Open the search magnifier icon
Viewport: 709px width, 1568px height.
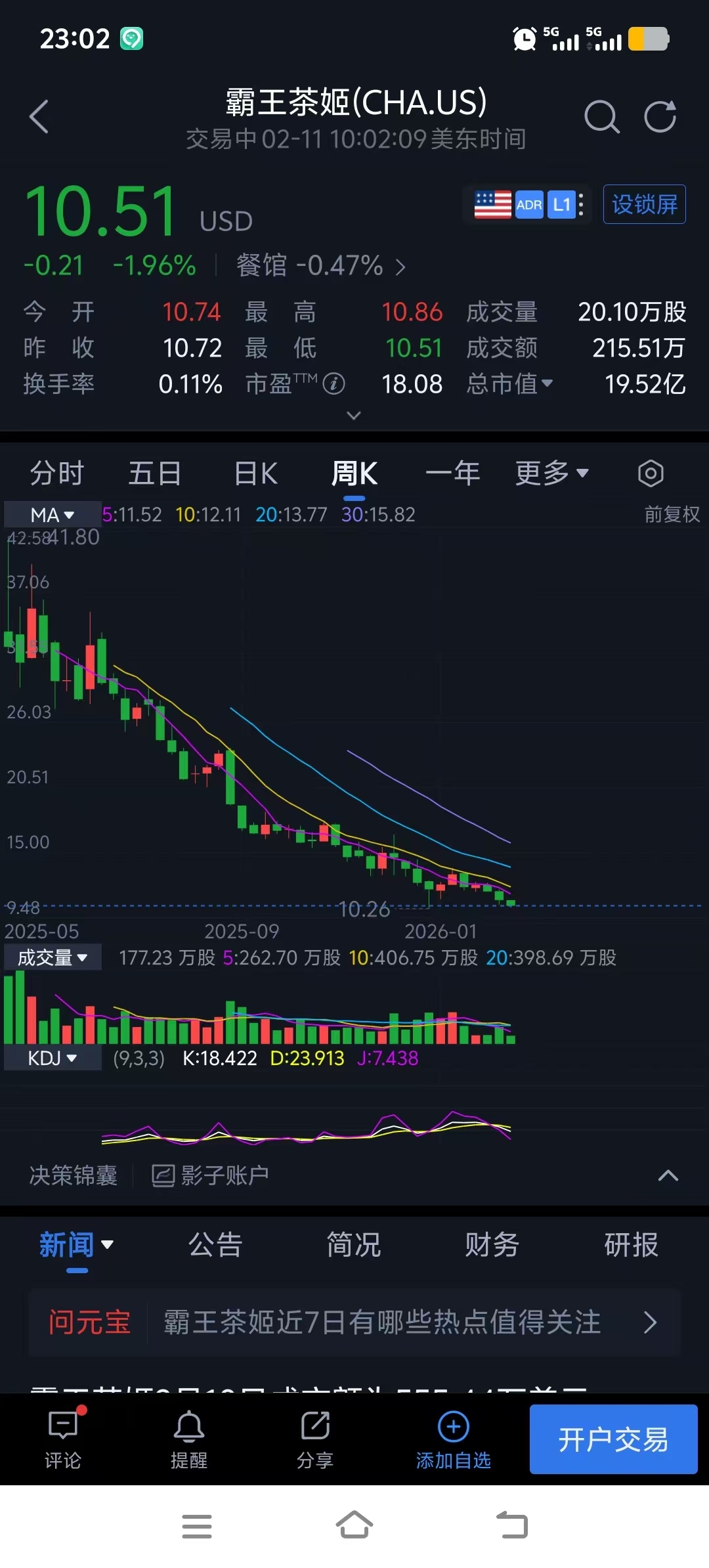(601, 117)
